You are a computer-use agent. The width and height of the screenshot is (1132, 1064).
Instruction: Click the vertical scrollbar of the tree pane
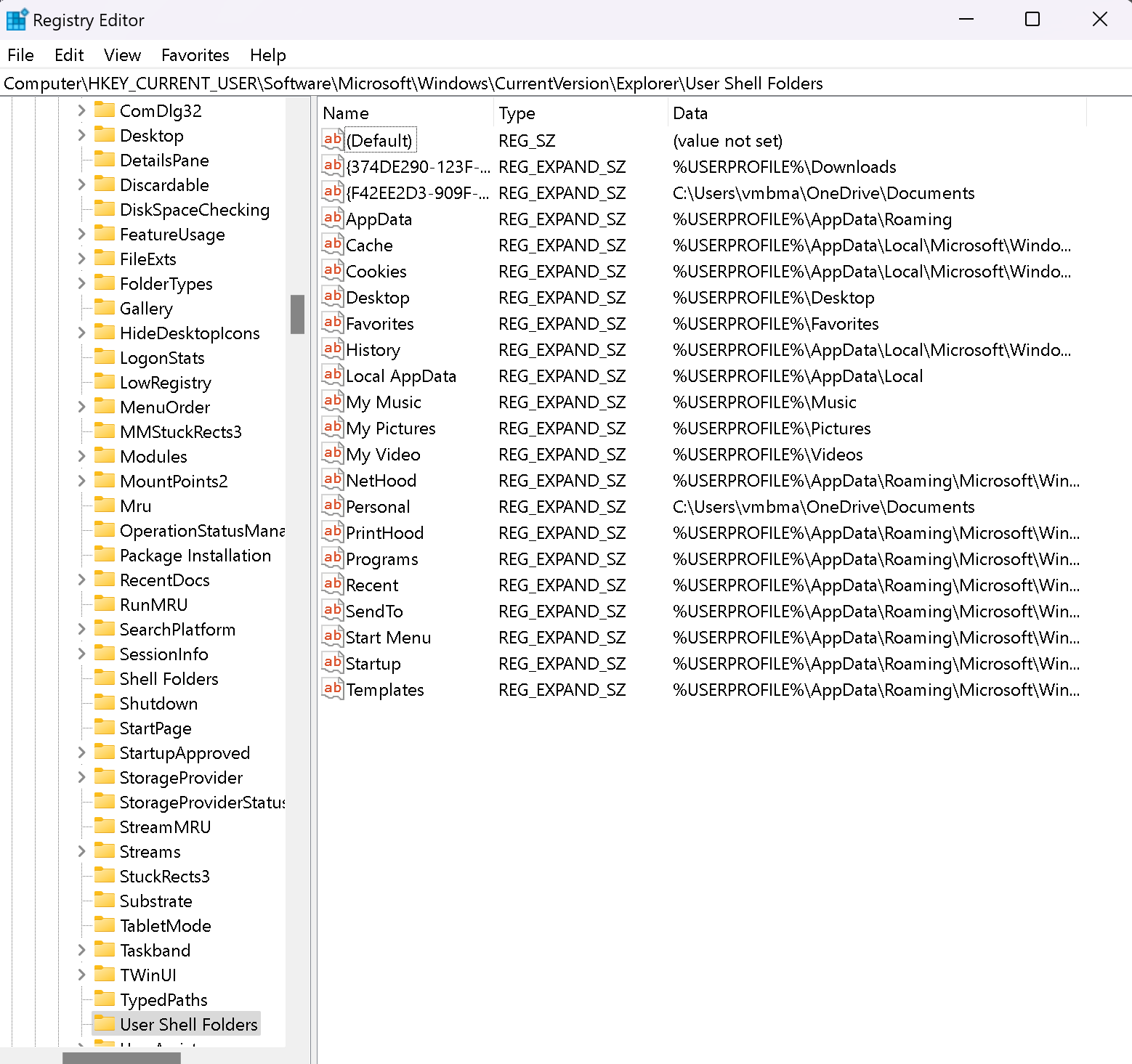297,314
